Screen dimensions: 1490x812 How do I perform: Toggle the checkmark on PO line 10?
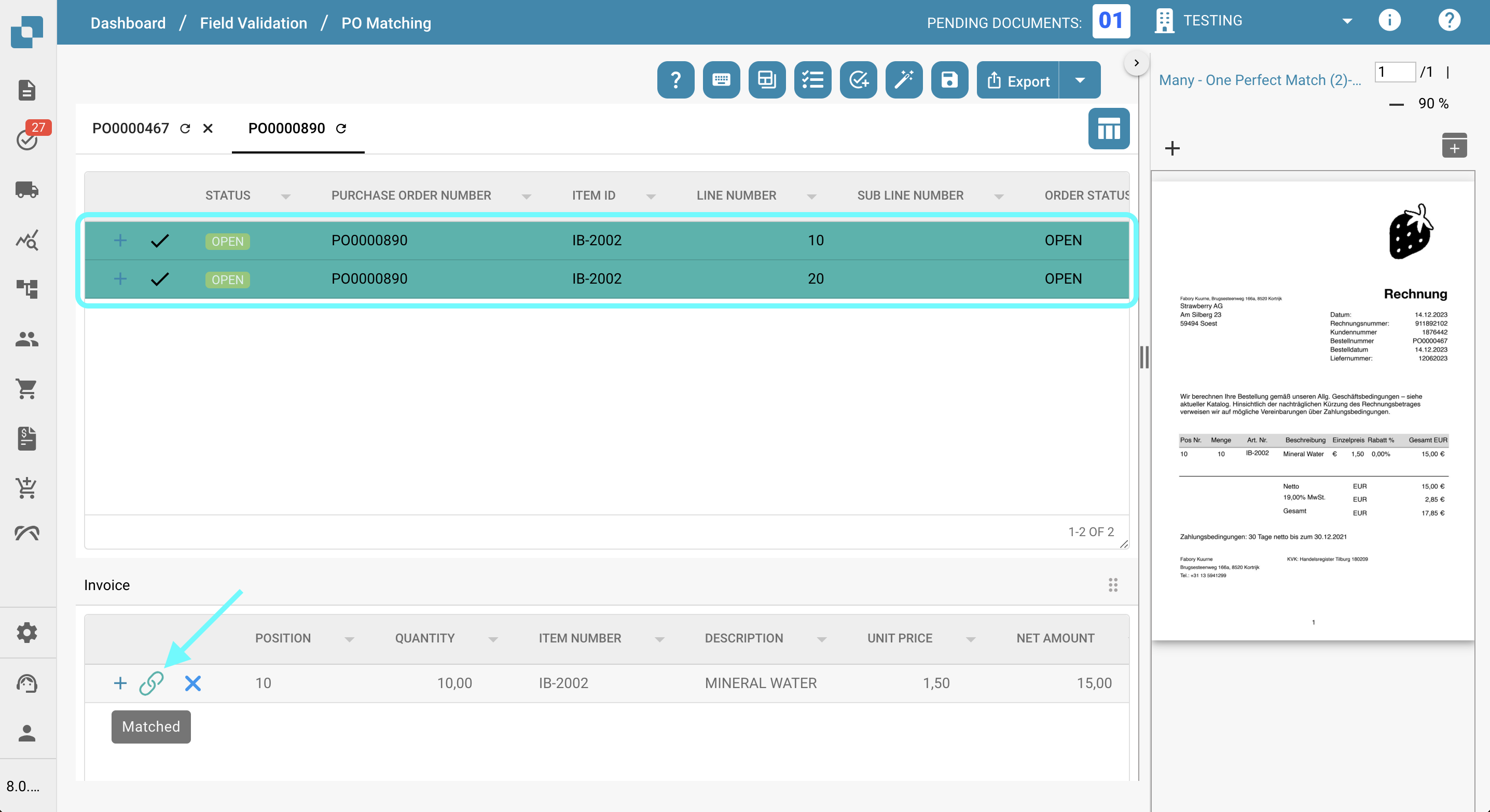pyautogui.click(x=160, y=241)
